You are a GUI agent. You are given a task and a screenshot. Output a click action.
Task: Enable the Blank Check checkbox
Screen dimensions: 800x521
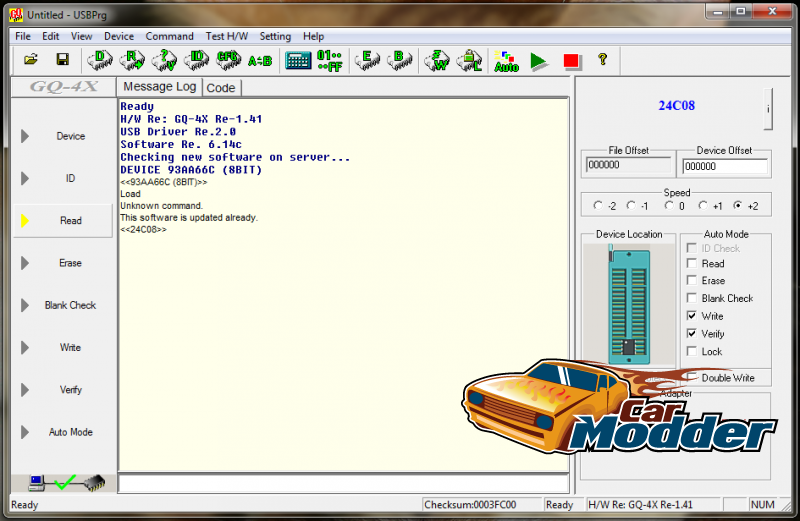(x=692, y=297)
